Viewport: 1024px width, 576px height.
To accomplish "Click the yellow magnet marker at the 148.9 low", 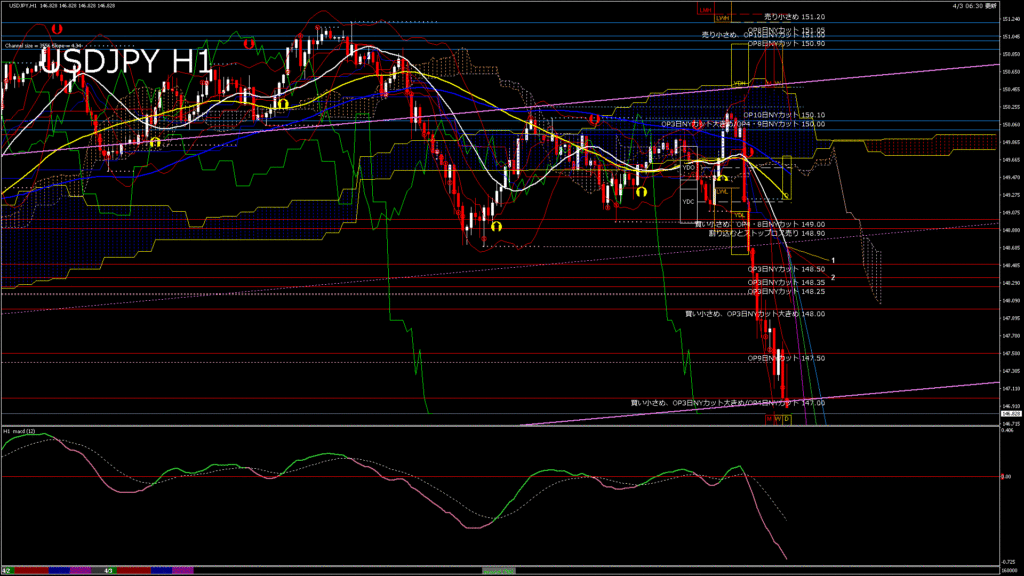I will pyautogui.click(x=496, y=227).
